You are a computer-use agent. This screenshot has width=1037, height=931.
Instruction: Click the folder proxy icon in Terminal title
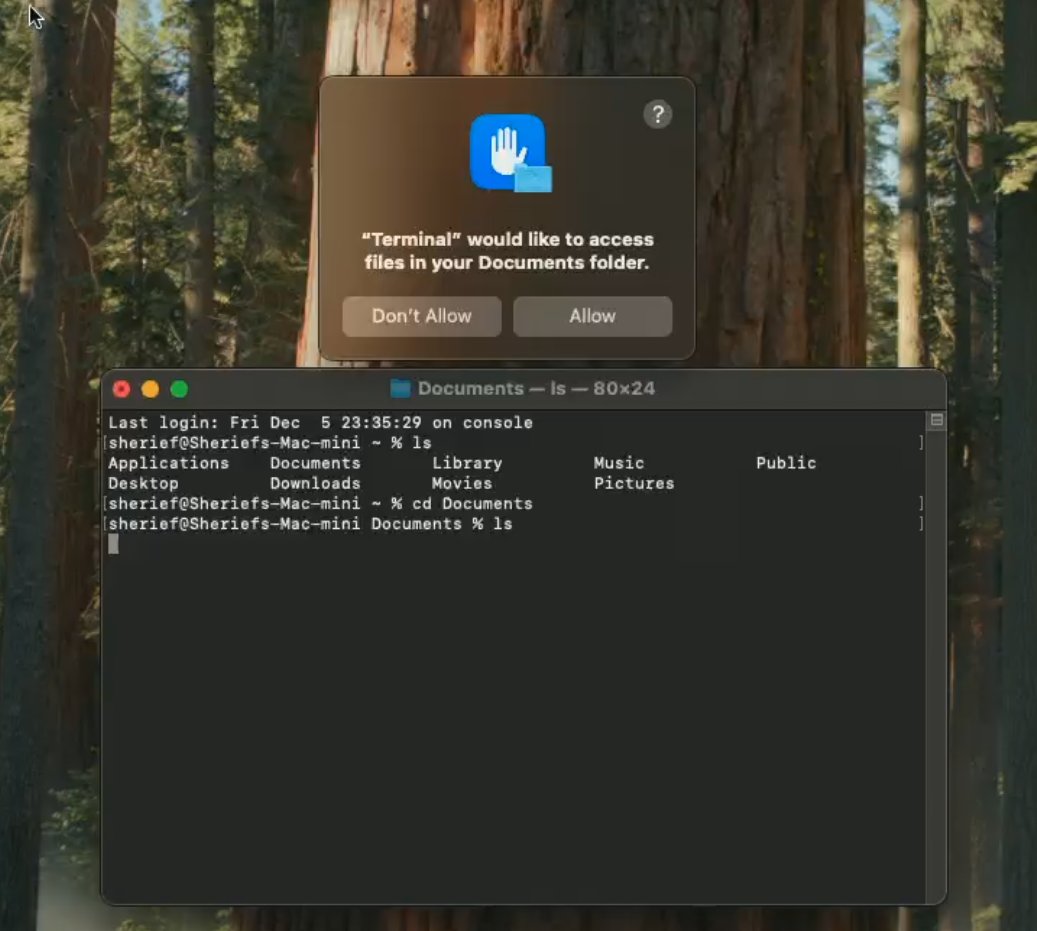pyautogui.click(x=401, y=388)
